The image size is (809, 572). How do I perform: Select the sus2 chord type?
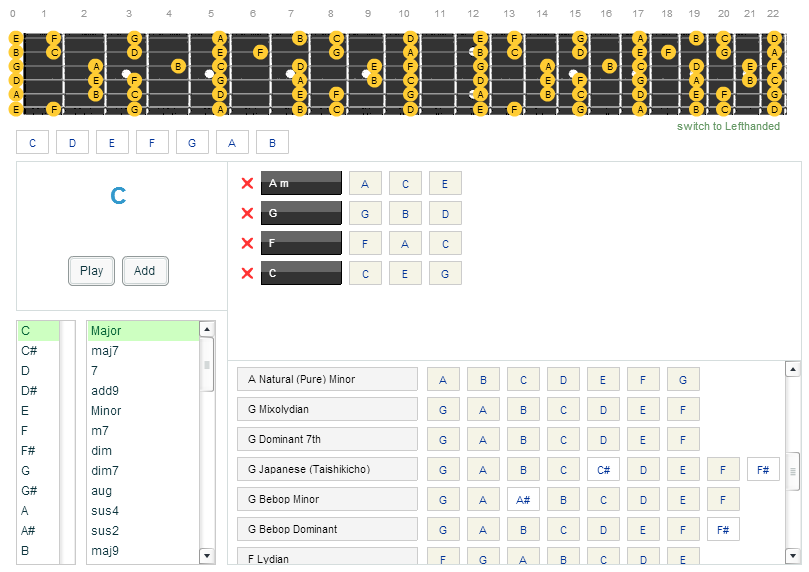point(143,531)
